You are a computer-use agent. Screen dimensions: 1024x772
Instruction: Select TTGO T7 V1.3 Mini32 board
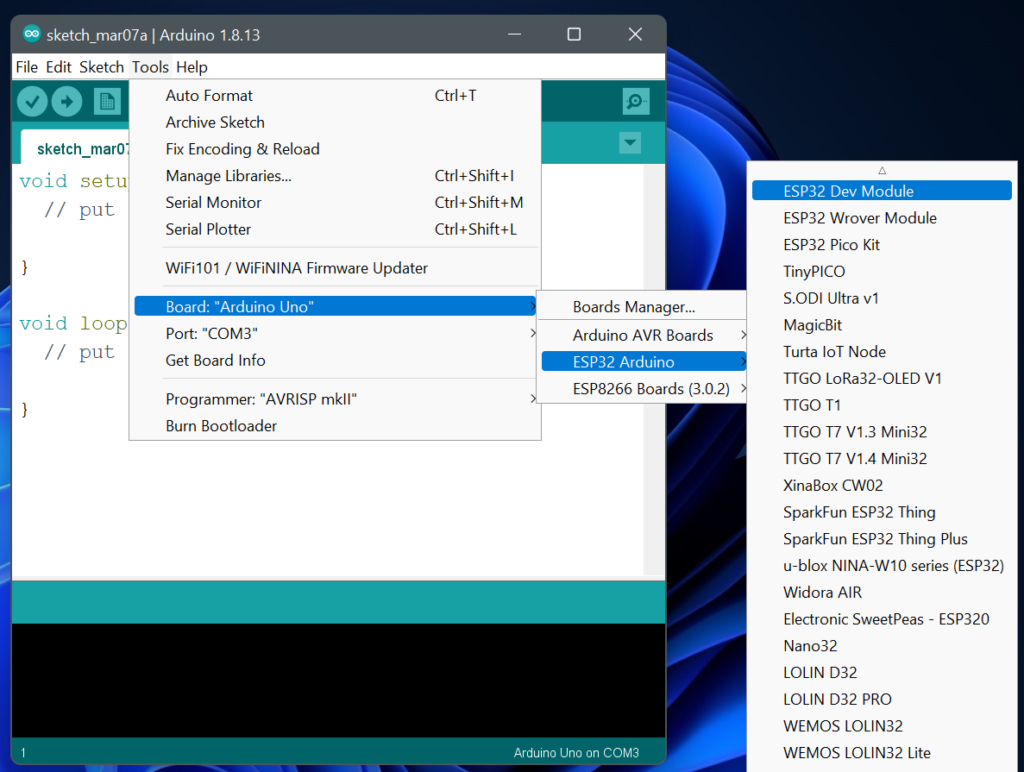coord(882,432)
